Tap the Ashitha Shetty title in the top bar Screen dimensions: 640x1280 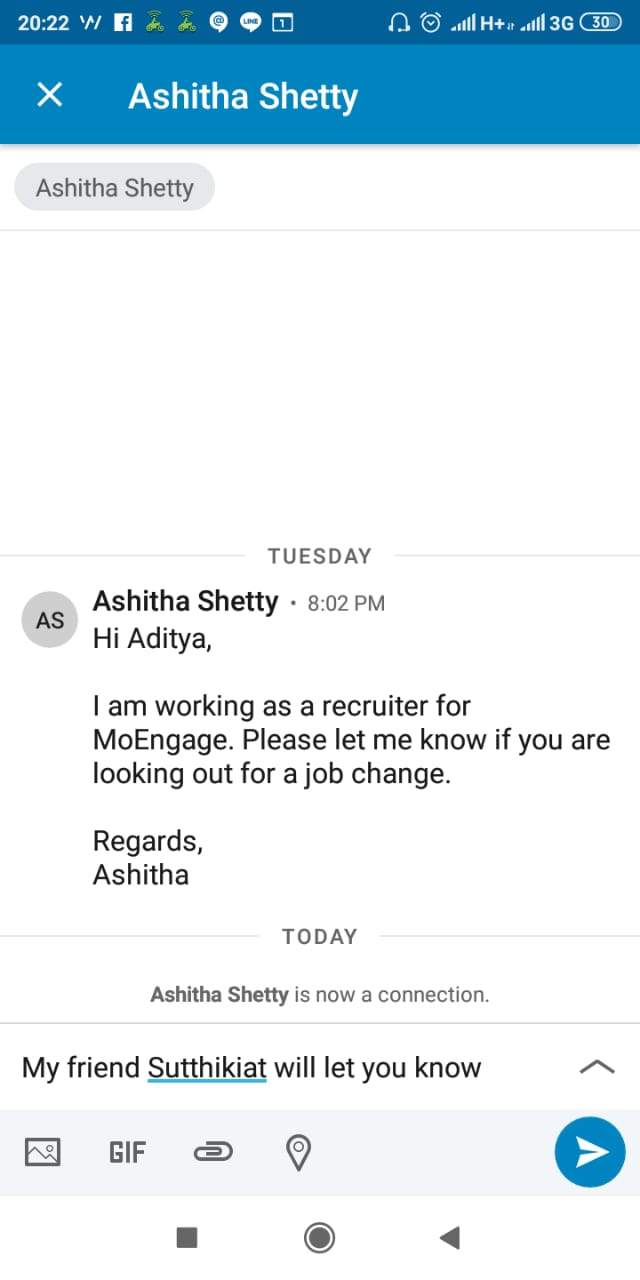[x=243, y=96]
